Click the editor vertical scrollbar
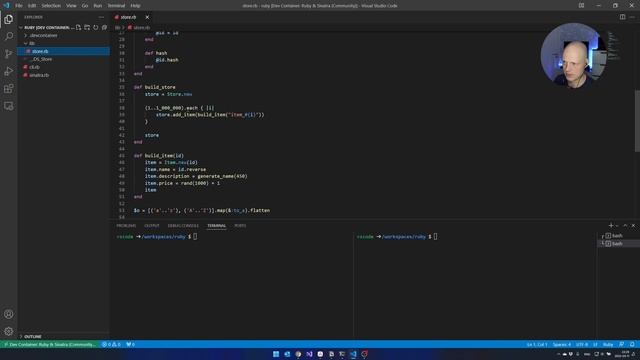The image size is (640, 360). (637, 120)
